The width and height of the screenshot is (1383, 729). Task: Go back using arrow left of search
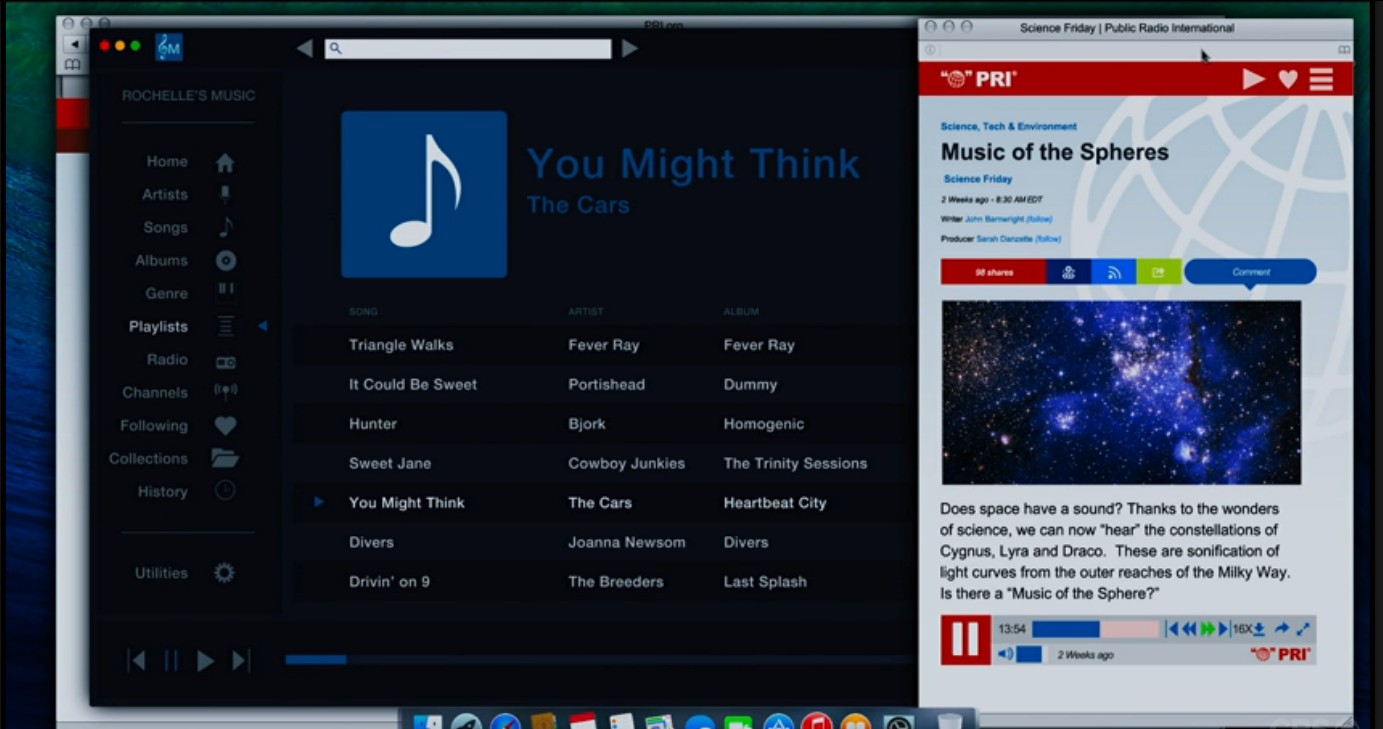coord(305,48)
